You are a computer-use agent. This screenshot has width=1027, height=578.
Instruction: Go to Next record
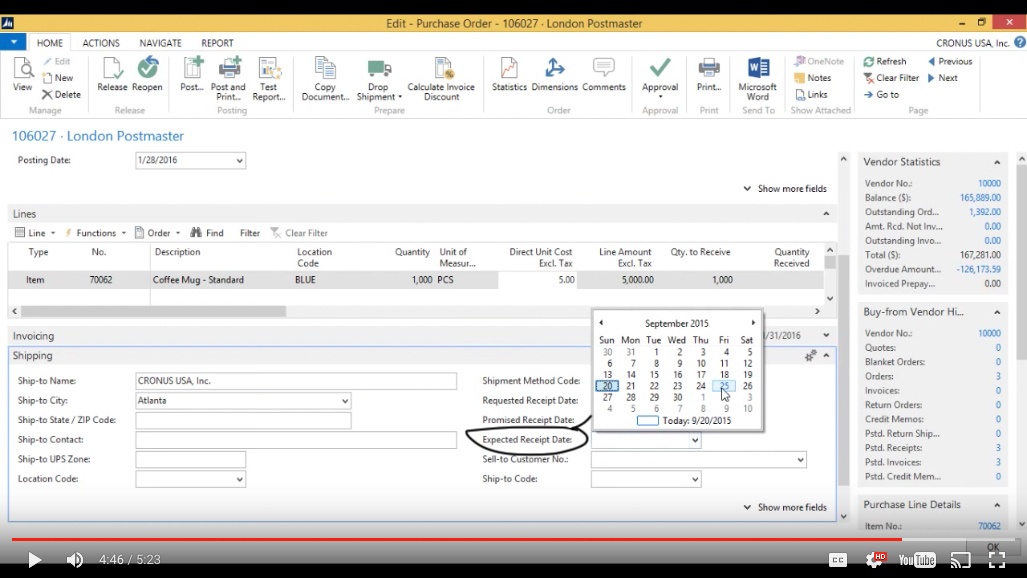[943, 78]
